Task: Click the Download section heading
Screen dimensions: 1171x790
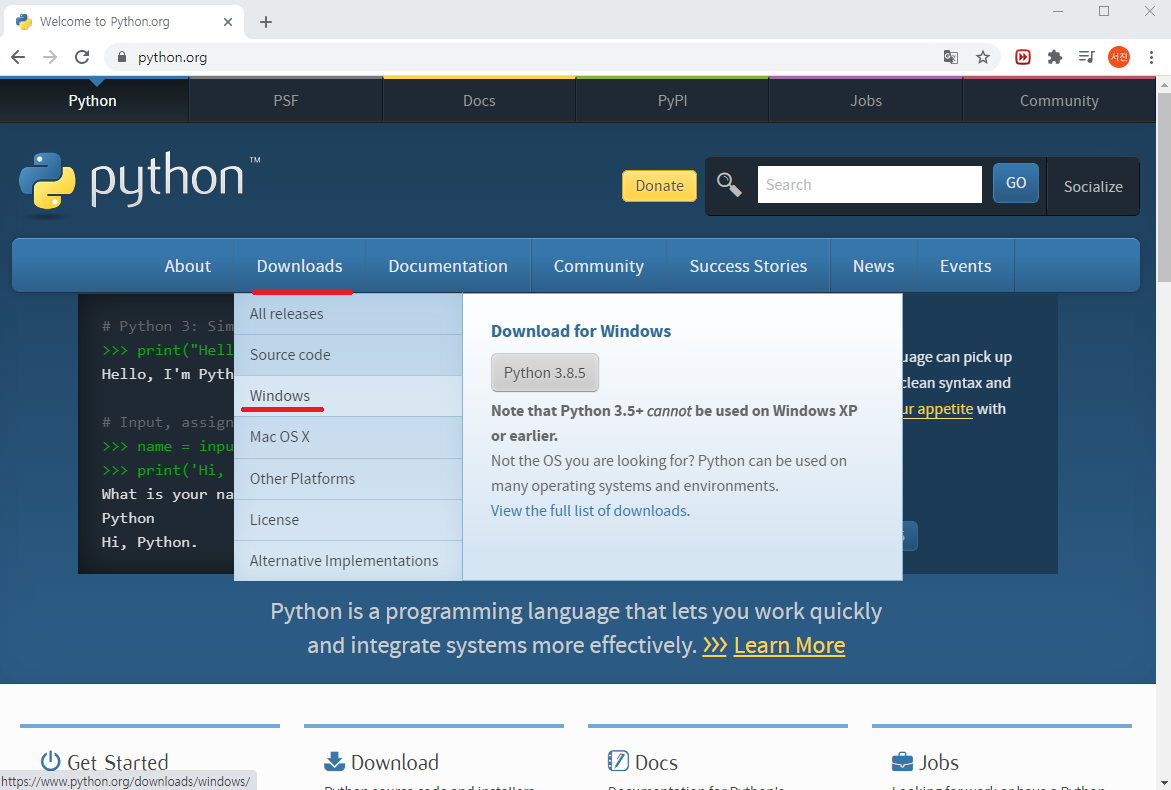Action: tap(394, 762)
